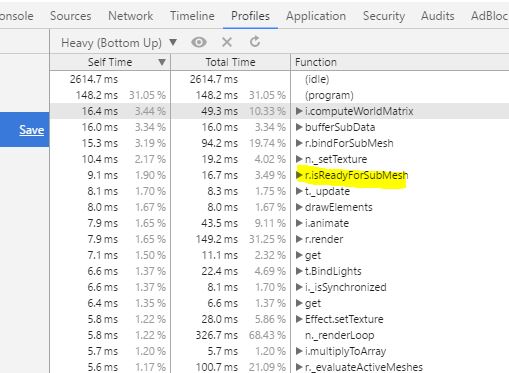This screenshot has width=509, height=373.
Task: Click the 49.3 ms total time cell
Action: pos(219,111)
